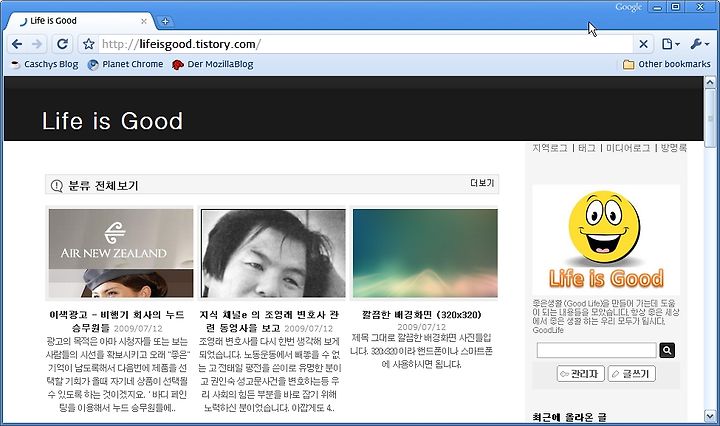Screen dimensions: 720x426
Task: Click the 최근에 올라온 글 heading
Action: coord(569,417)
